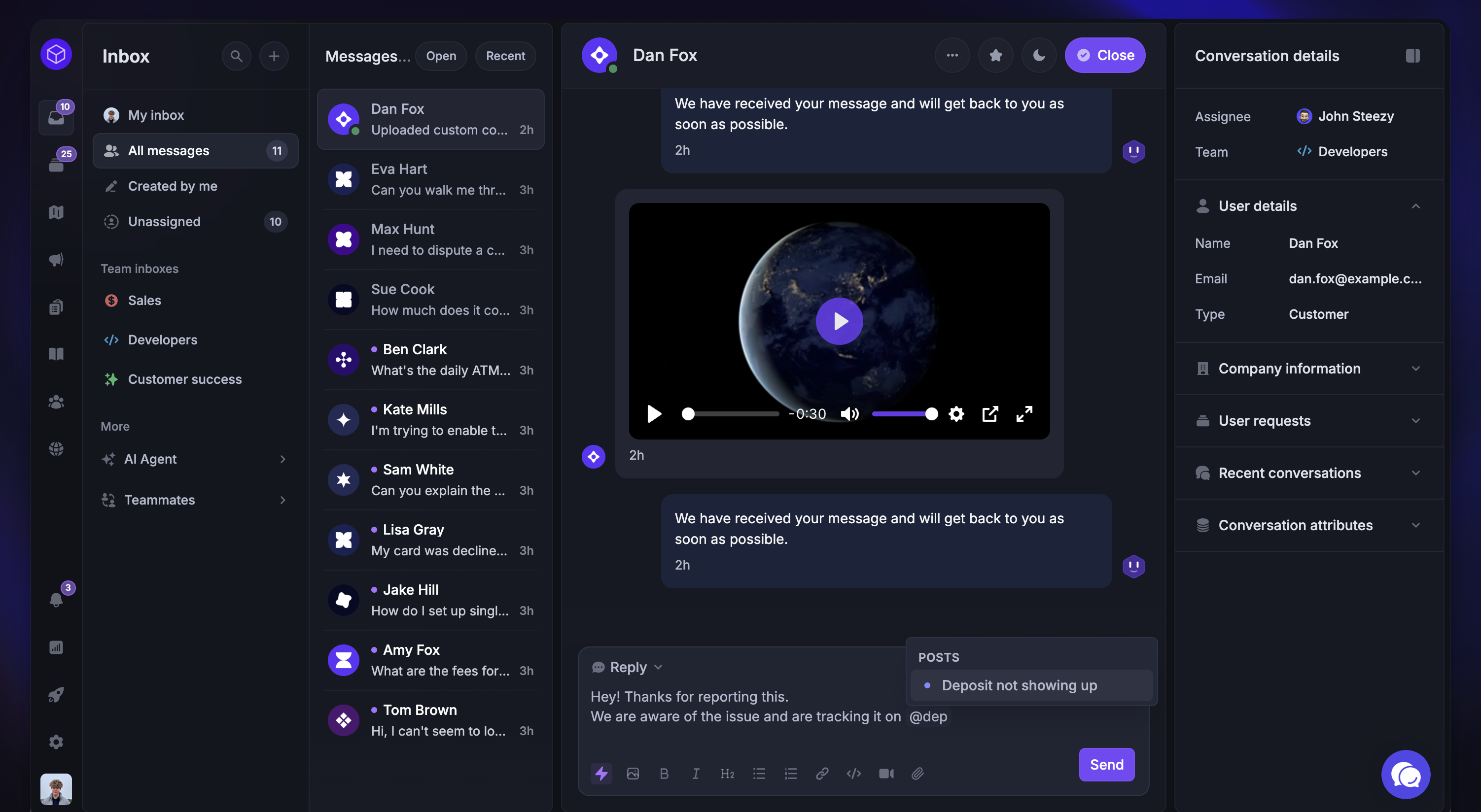Viewport: 1481px width, 812px height.
Task: Open search in Inbox header
Action: [236, 56]
